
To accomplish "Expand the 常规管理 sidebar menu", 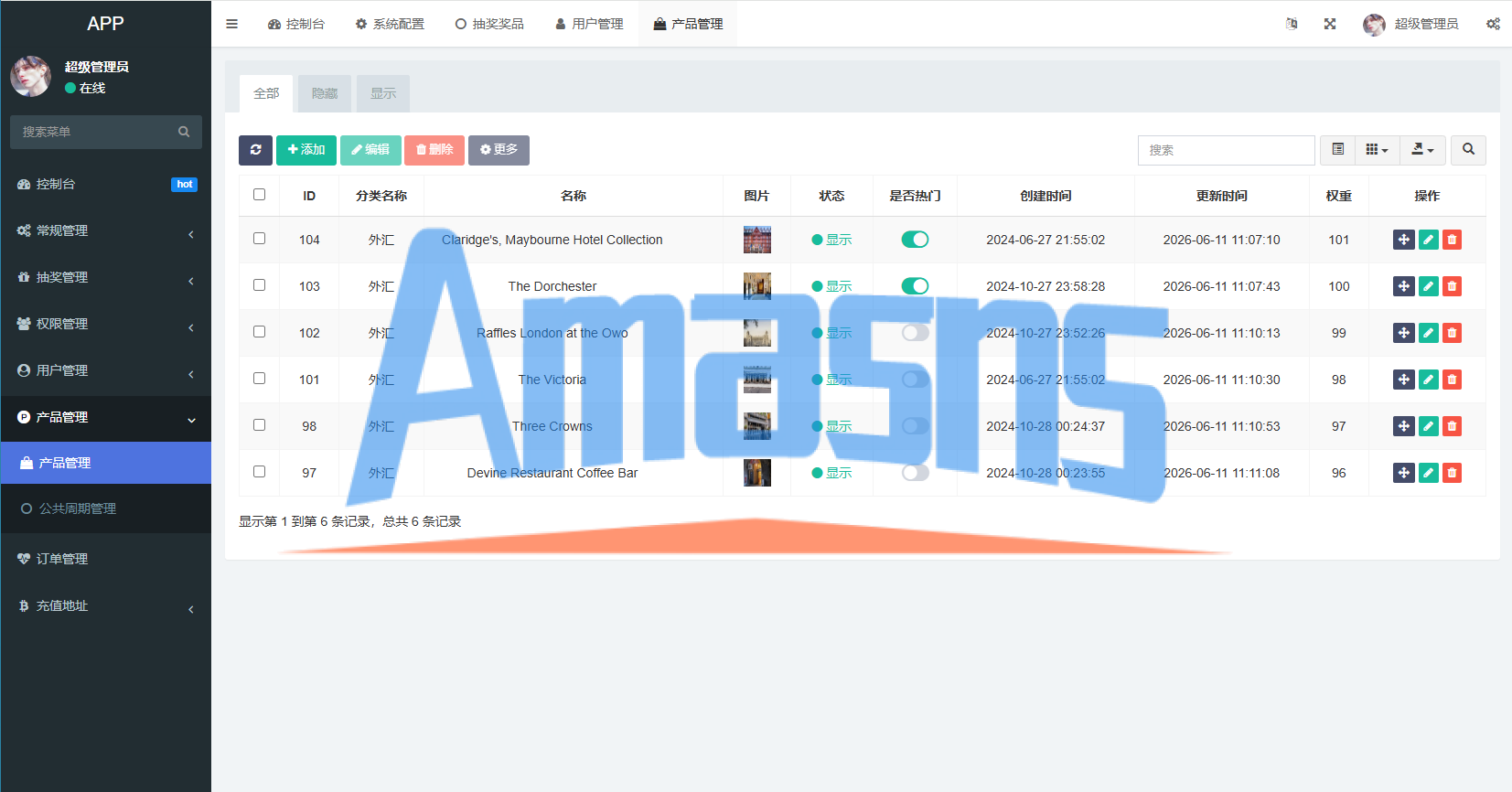I will [x=106, y=230].
